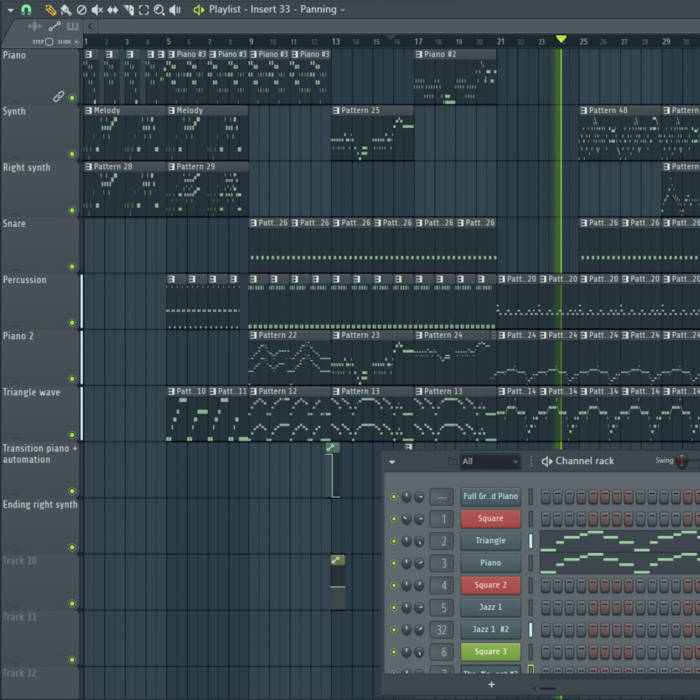Screen dimensions: 700x700
Task: Add a new channel with plus button
Action: click(491, 685)
